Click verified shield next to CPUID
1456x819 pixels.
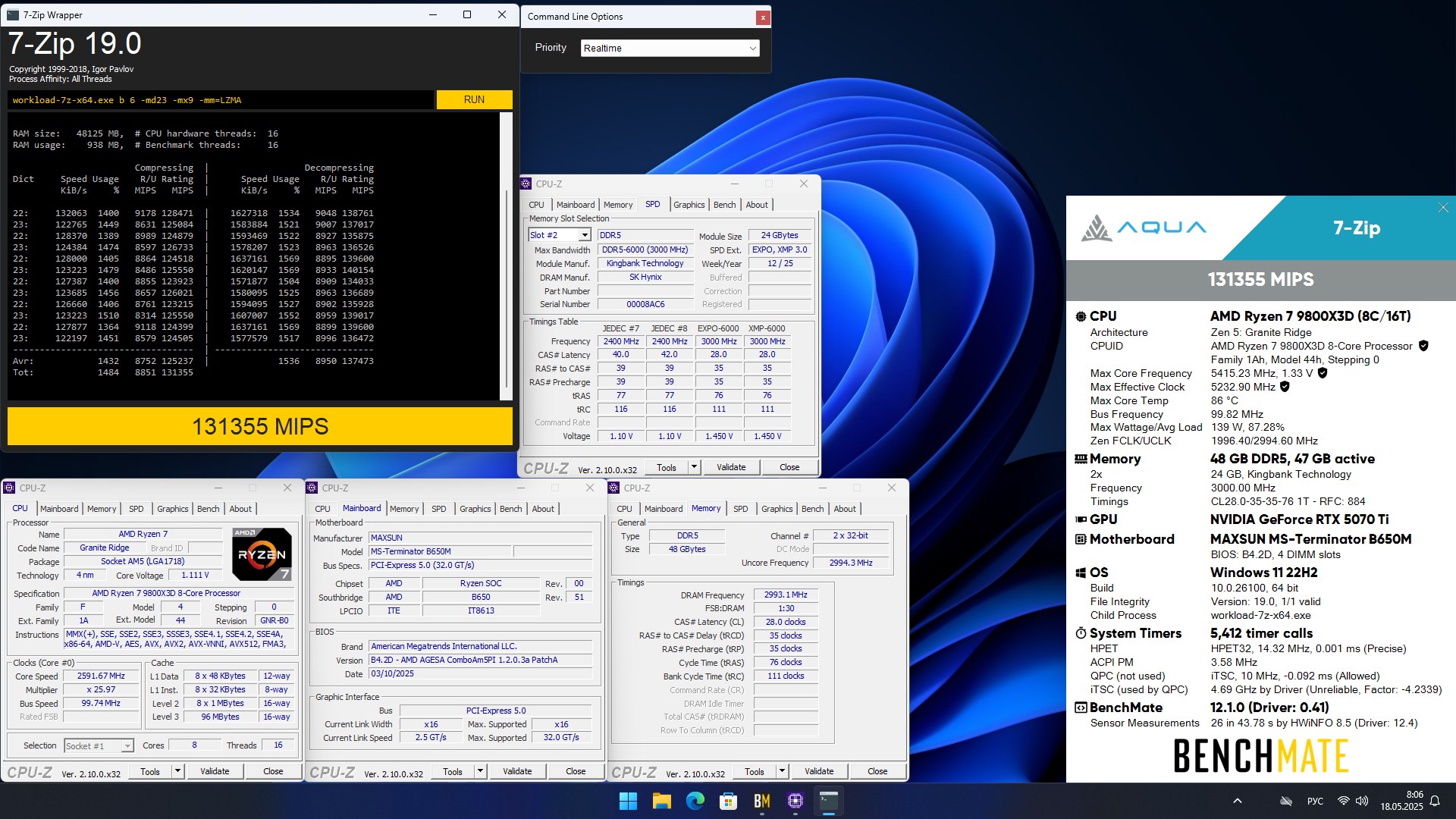1423,346
